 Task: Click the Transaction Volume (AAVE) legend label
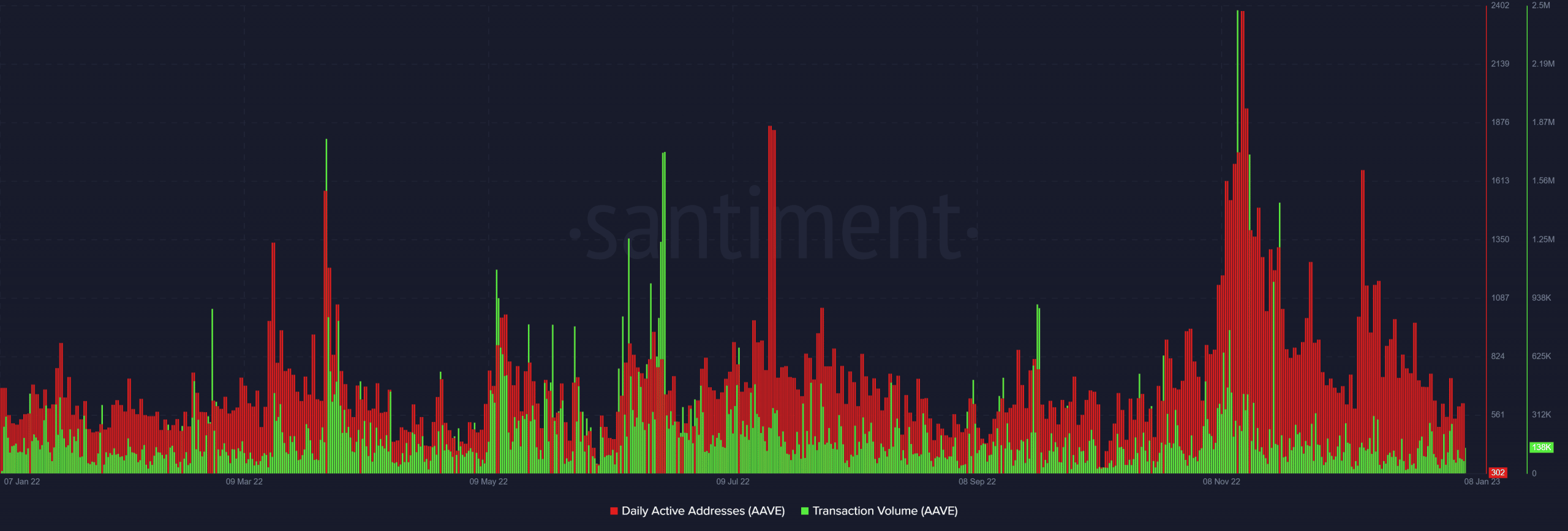[x=884, y=511]
